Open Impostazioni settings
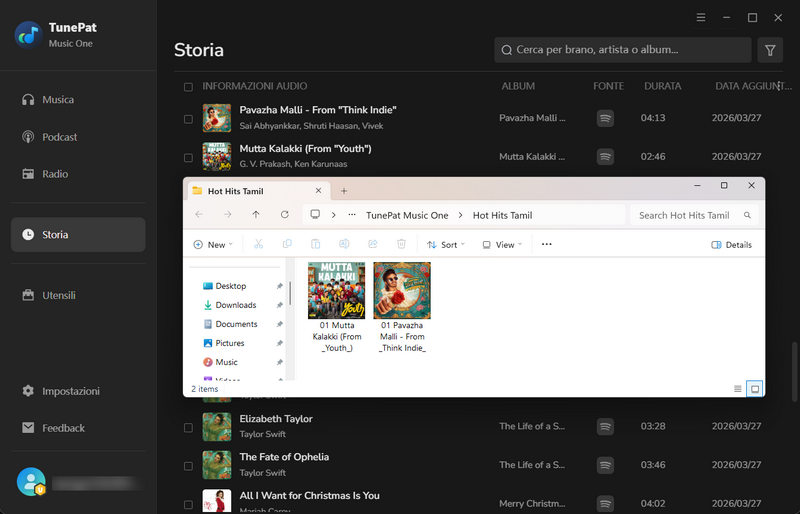This screenshot has height=514, width=800. tap(78, 391)
